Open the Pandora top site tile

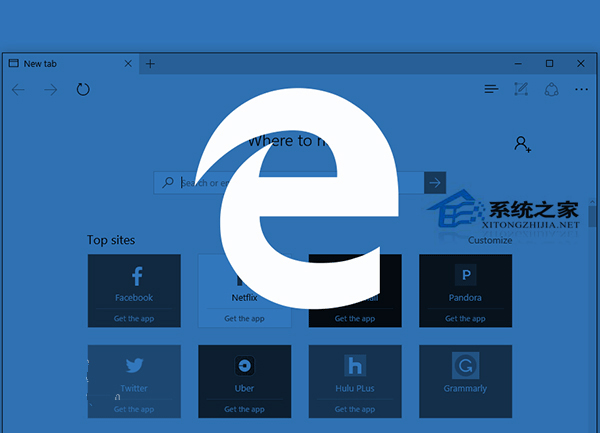tap(465, 282)
